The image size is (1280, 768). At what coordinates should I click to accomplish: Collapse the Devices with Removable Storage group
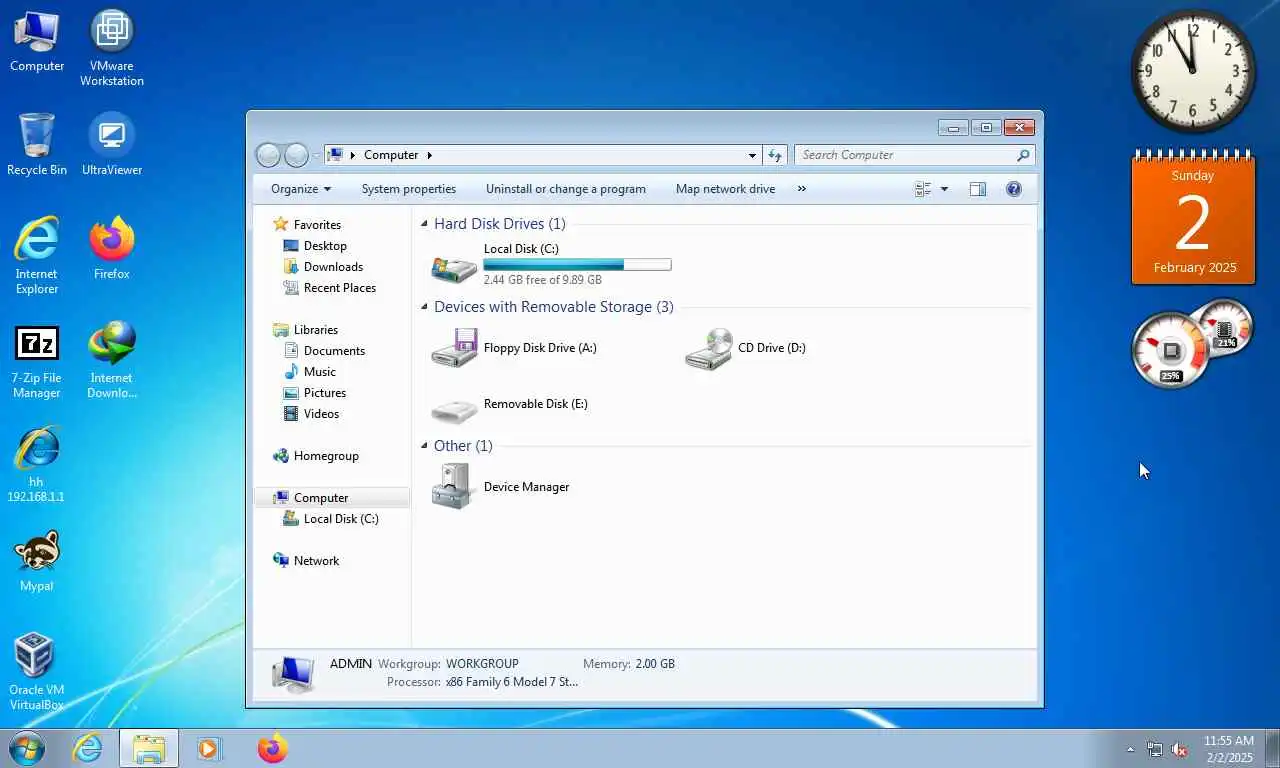coord(425,308)
